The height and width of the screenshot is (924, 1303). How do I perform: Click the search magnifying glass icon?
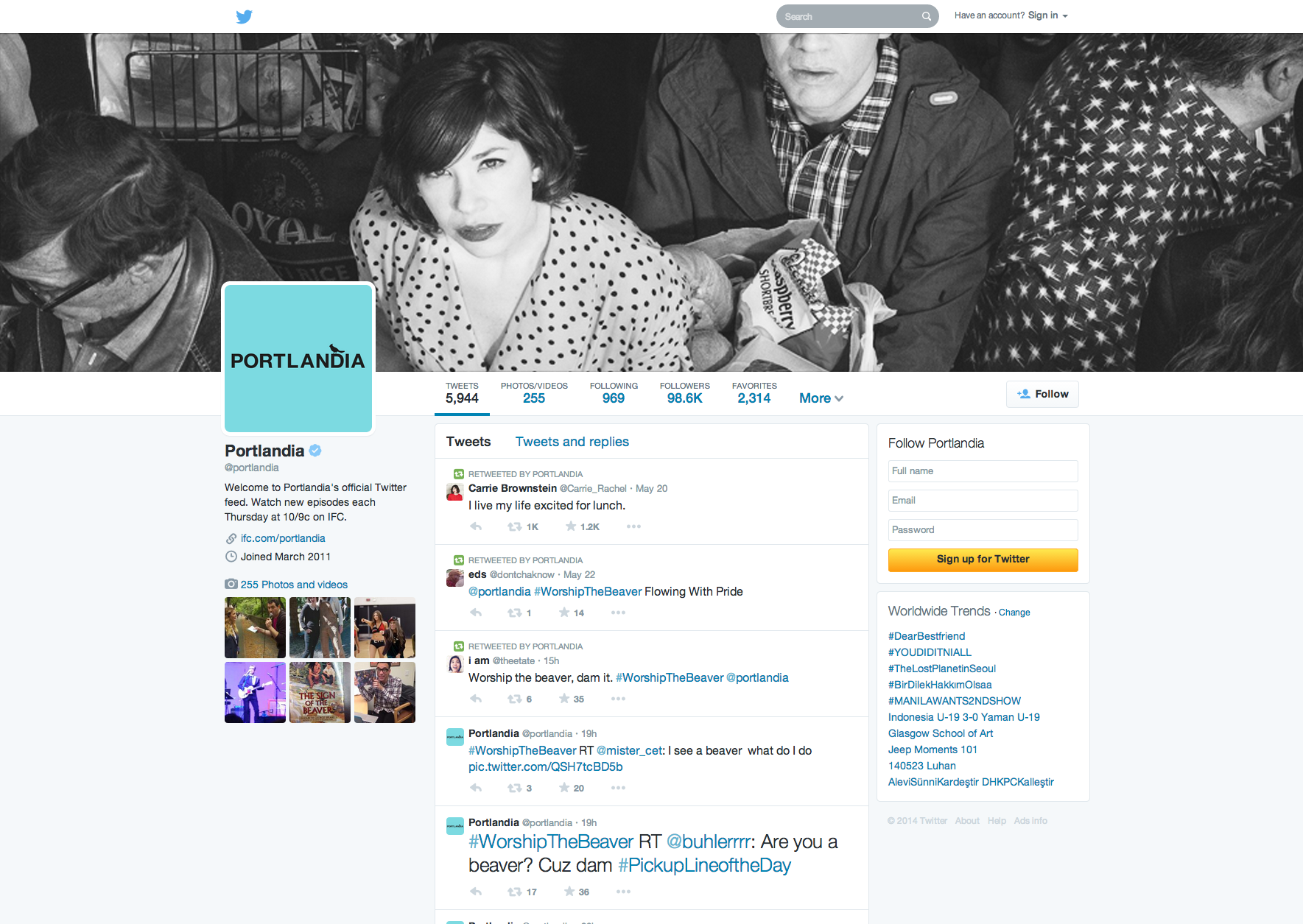926,16
